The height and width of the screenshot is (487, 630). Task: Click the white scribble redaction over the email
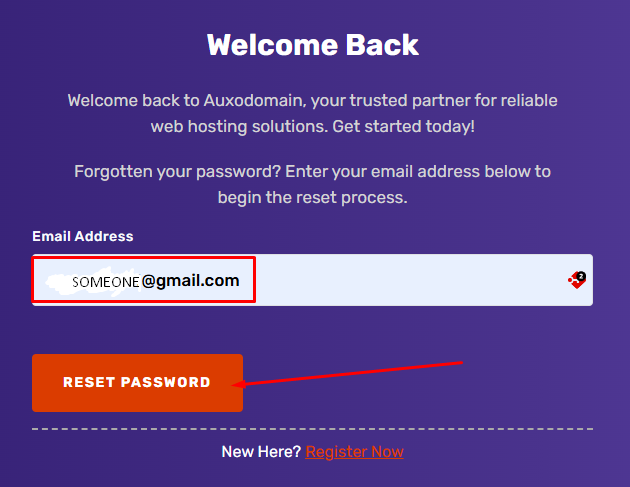click(92, 281)
